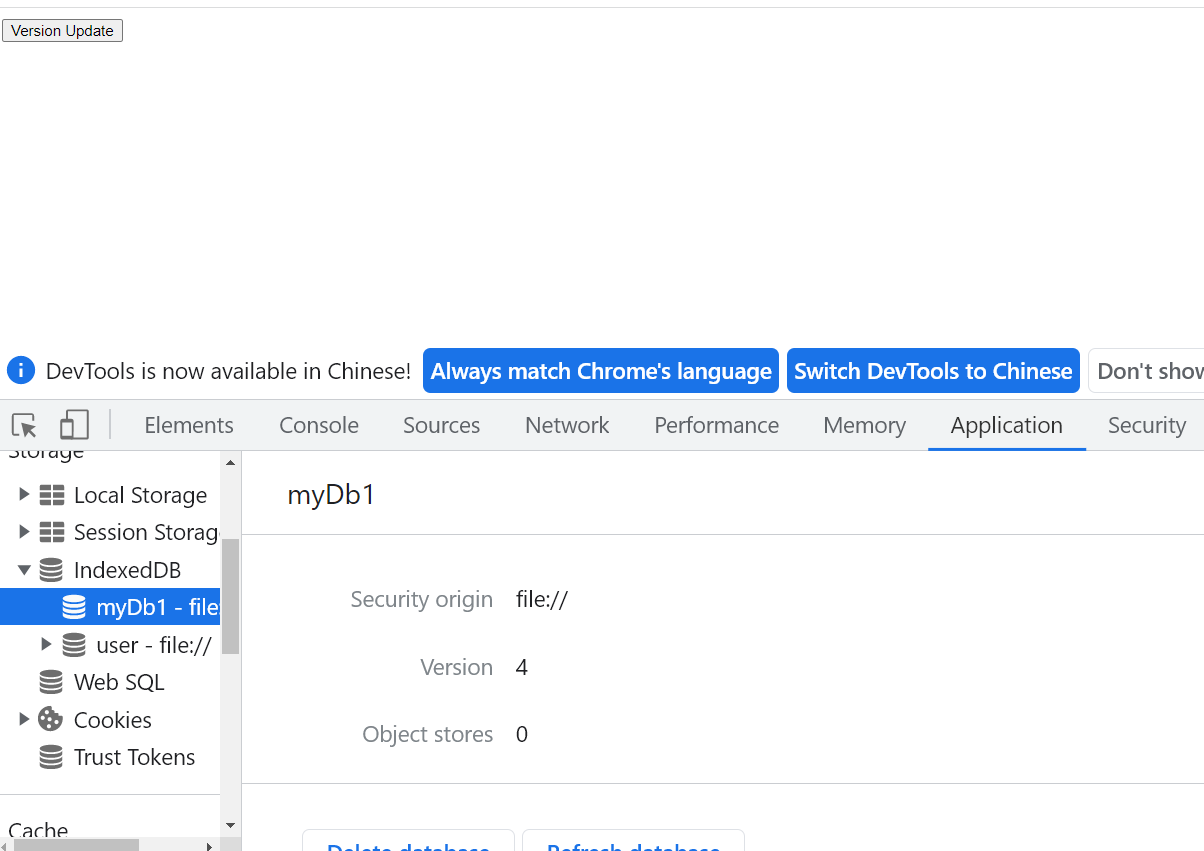Click the Session Storage table icon
The image size is (1204, 851).
[x=51, y=532]
